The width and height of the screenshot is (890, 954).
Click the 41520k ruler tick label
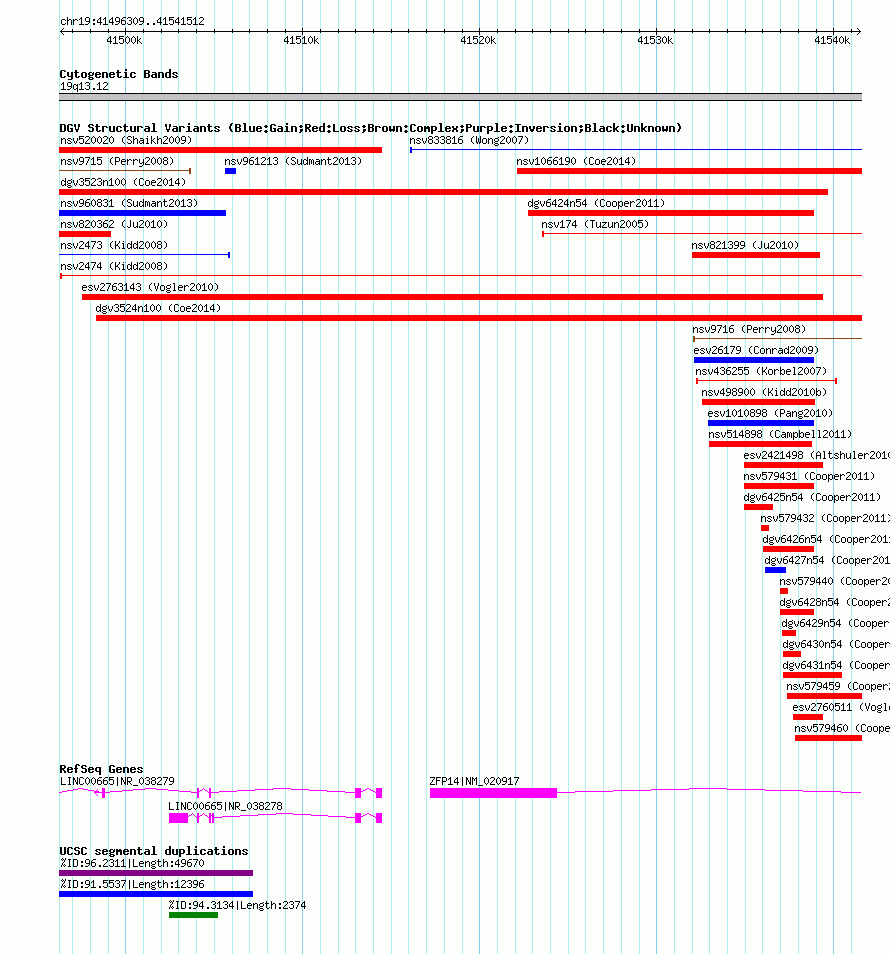click(x=478, y=40)
